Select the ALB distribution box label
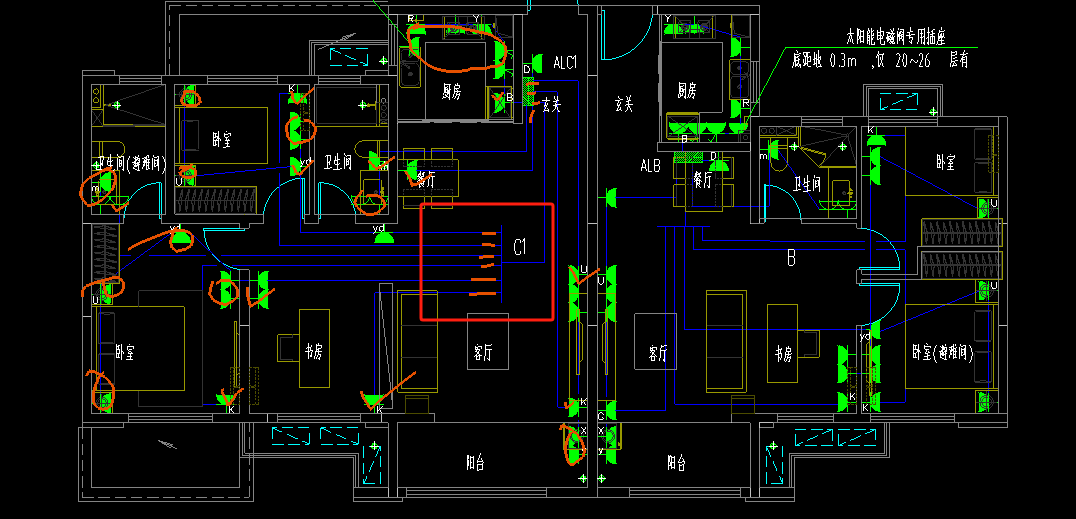 [x=651, y=165]
